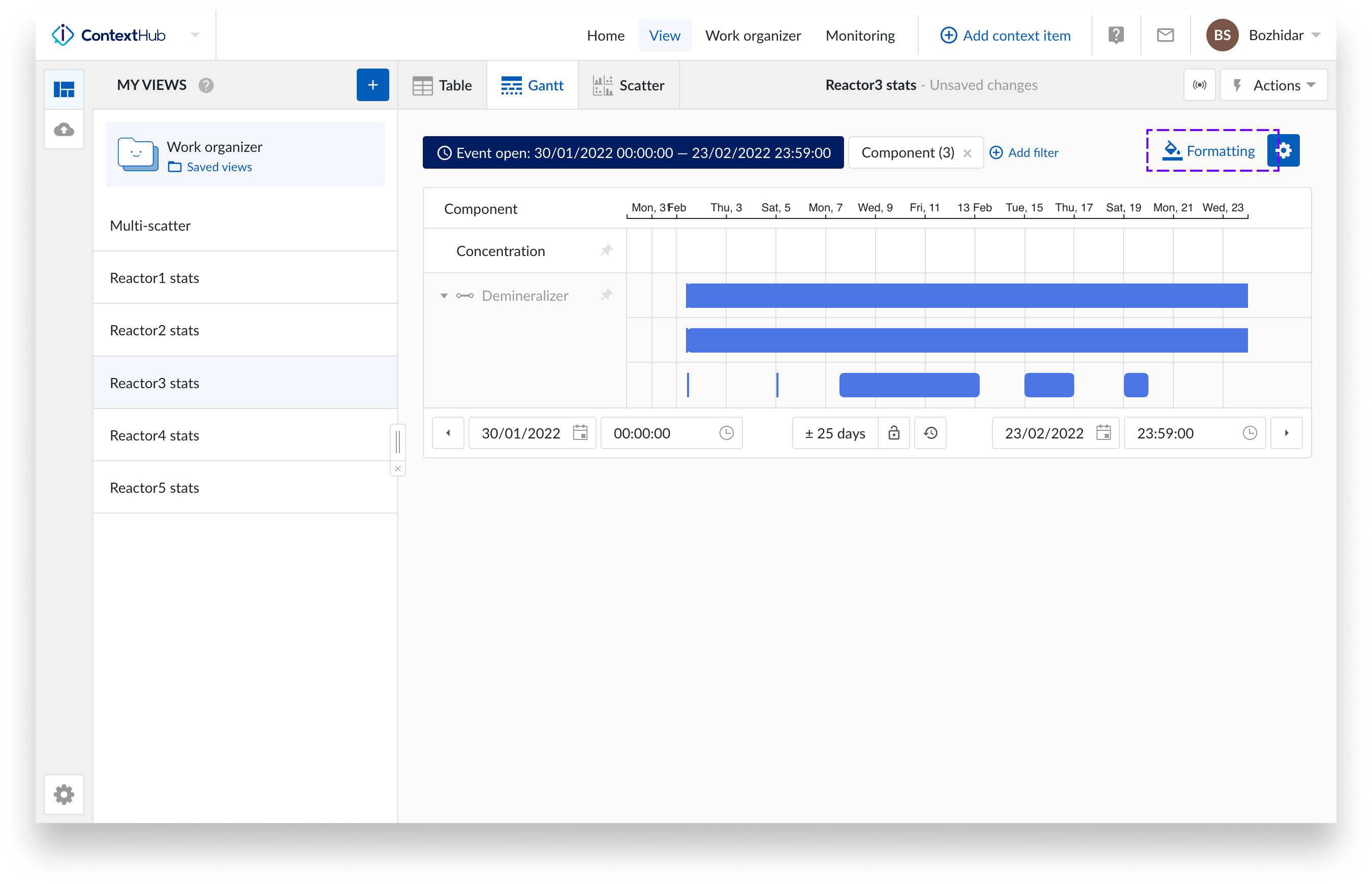The width and height of the screenshot is (1372, 884).
Task: Click the live monitoring signal icon near Actions
Action: 1199,85
